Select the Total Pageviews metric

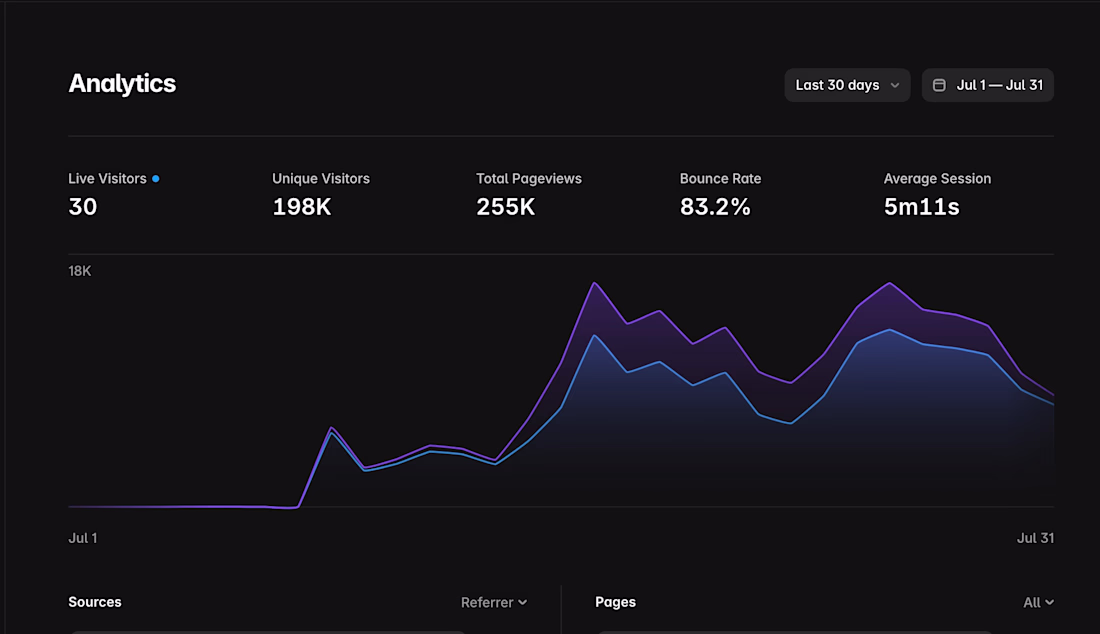(x=529, y=194)
